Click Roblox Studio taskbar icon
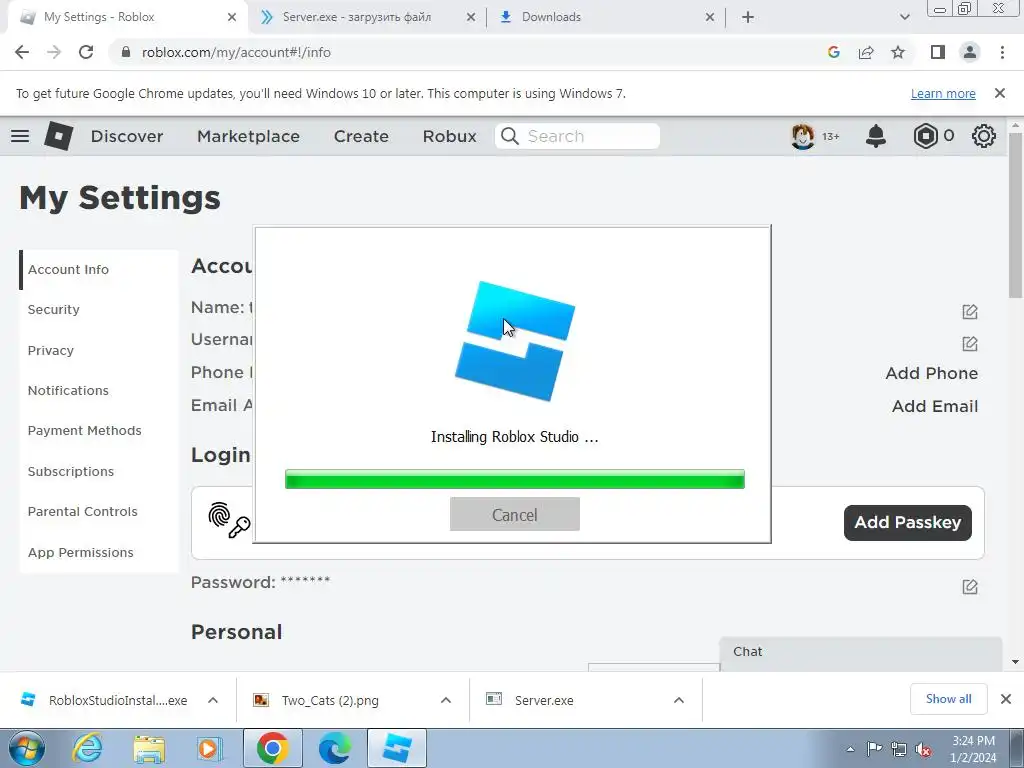1024x768 pixels. pyautogui.click(x=397, y=748)
